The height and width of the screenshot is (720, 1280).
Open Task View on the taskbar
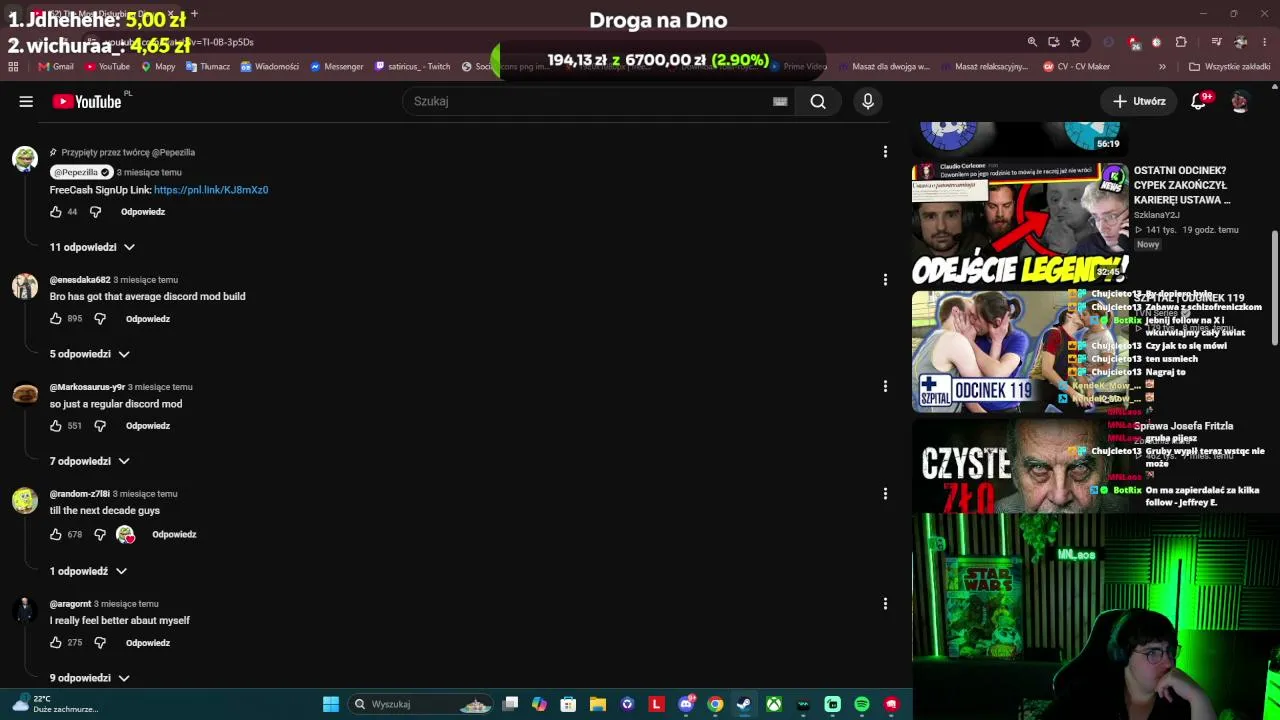(510, 704)
